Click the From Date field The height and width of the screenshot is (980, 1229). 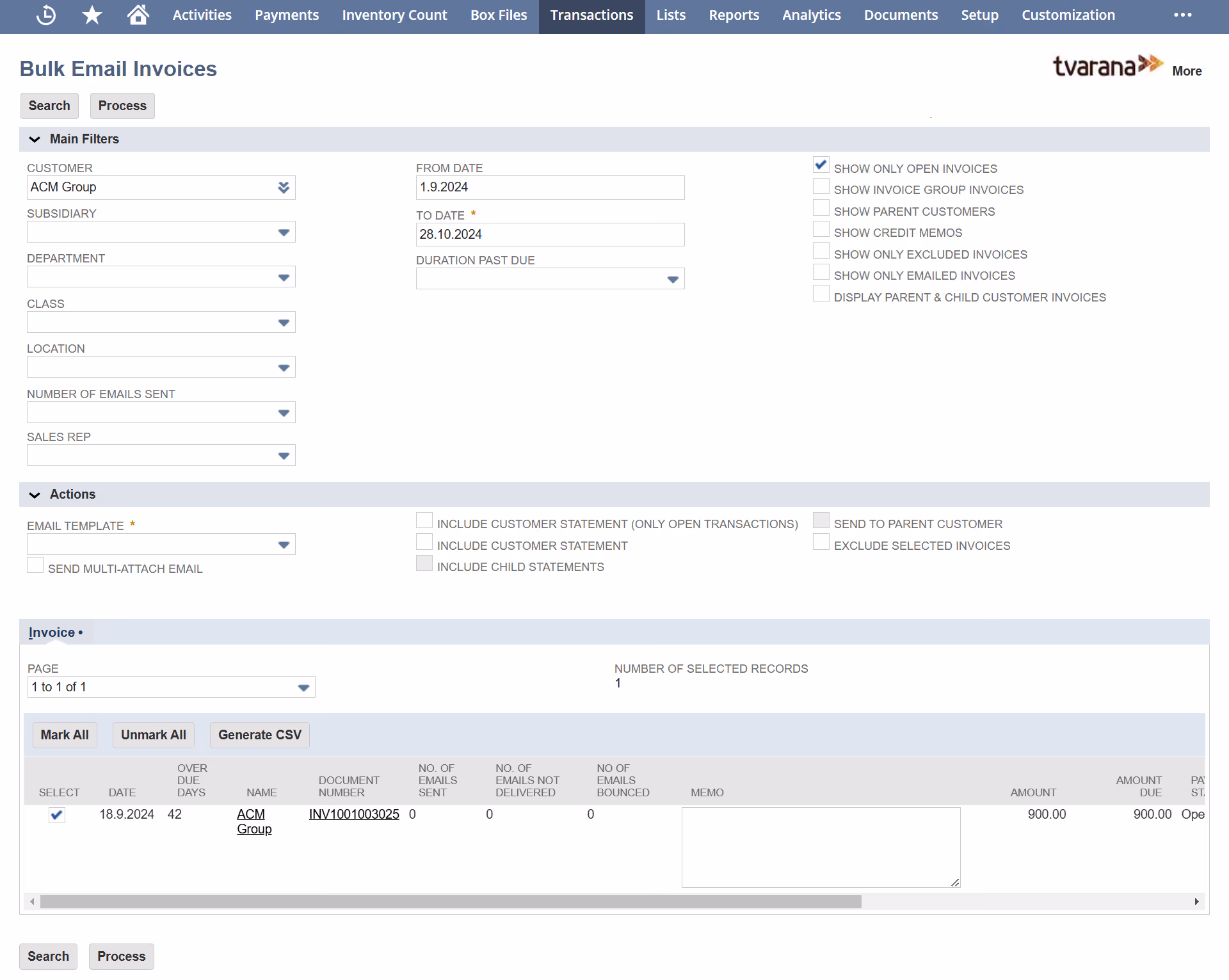[x=550, y=188]
